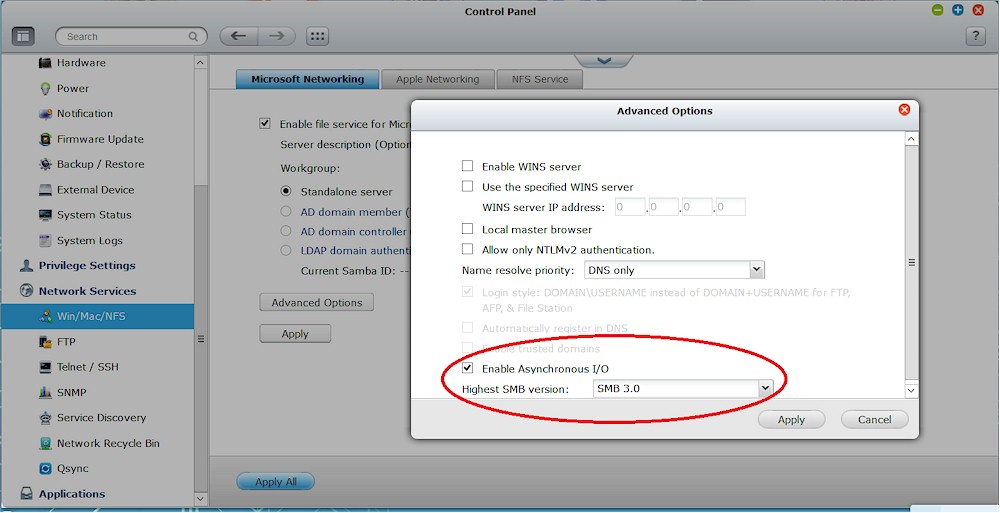Click the Search input field

click(125, 37)
